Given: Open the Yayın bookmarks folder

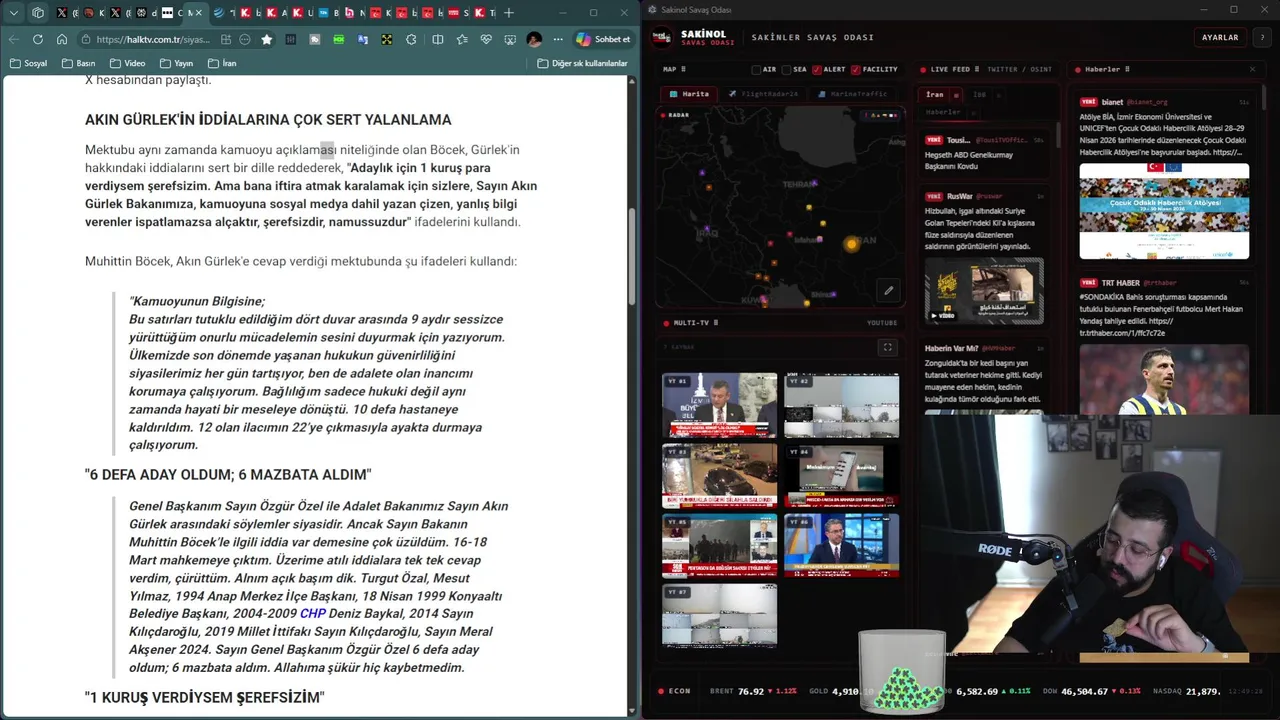Looking at the screenshot, I should pyautogui.click(x=176, y=63).
